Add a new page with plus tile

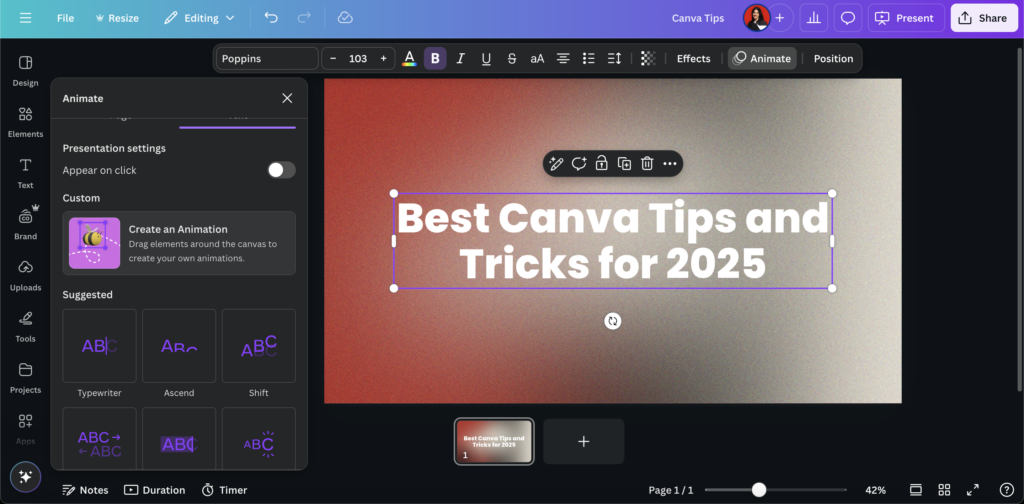pos(584,441)
